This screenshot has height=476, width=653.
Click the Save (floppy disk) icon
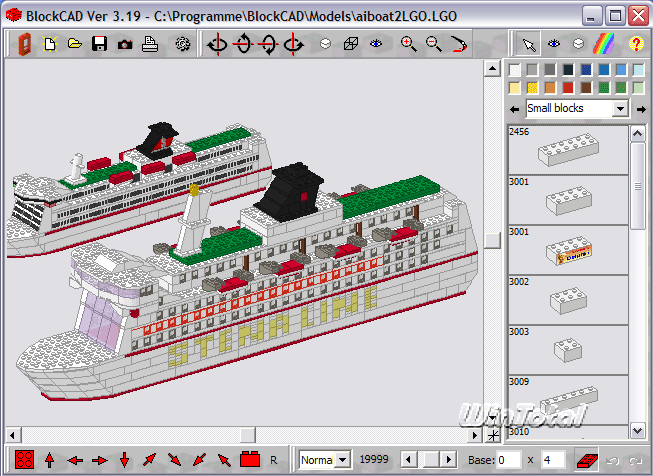coord(99,44)
